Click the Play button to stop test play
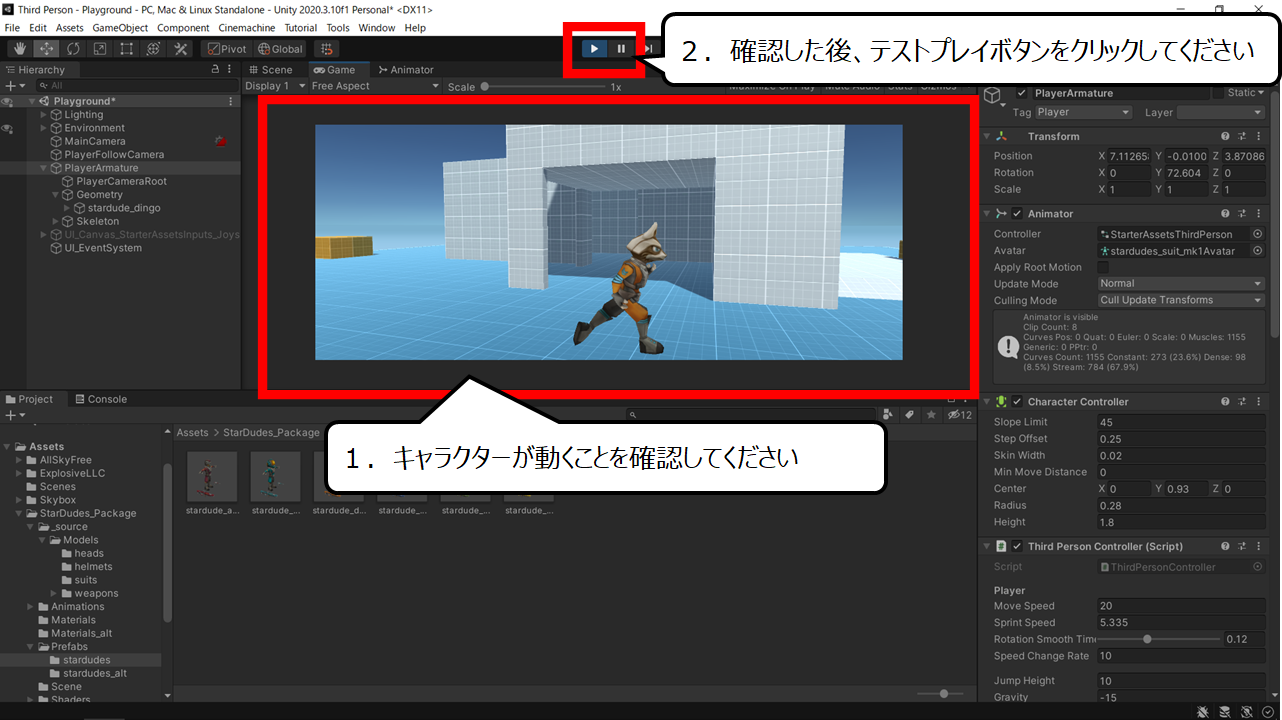The height and width of the screenshot is (720, 1282). [594, 48]
